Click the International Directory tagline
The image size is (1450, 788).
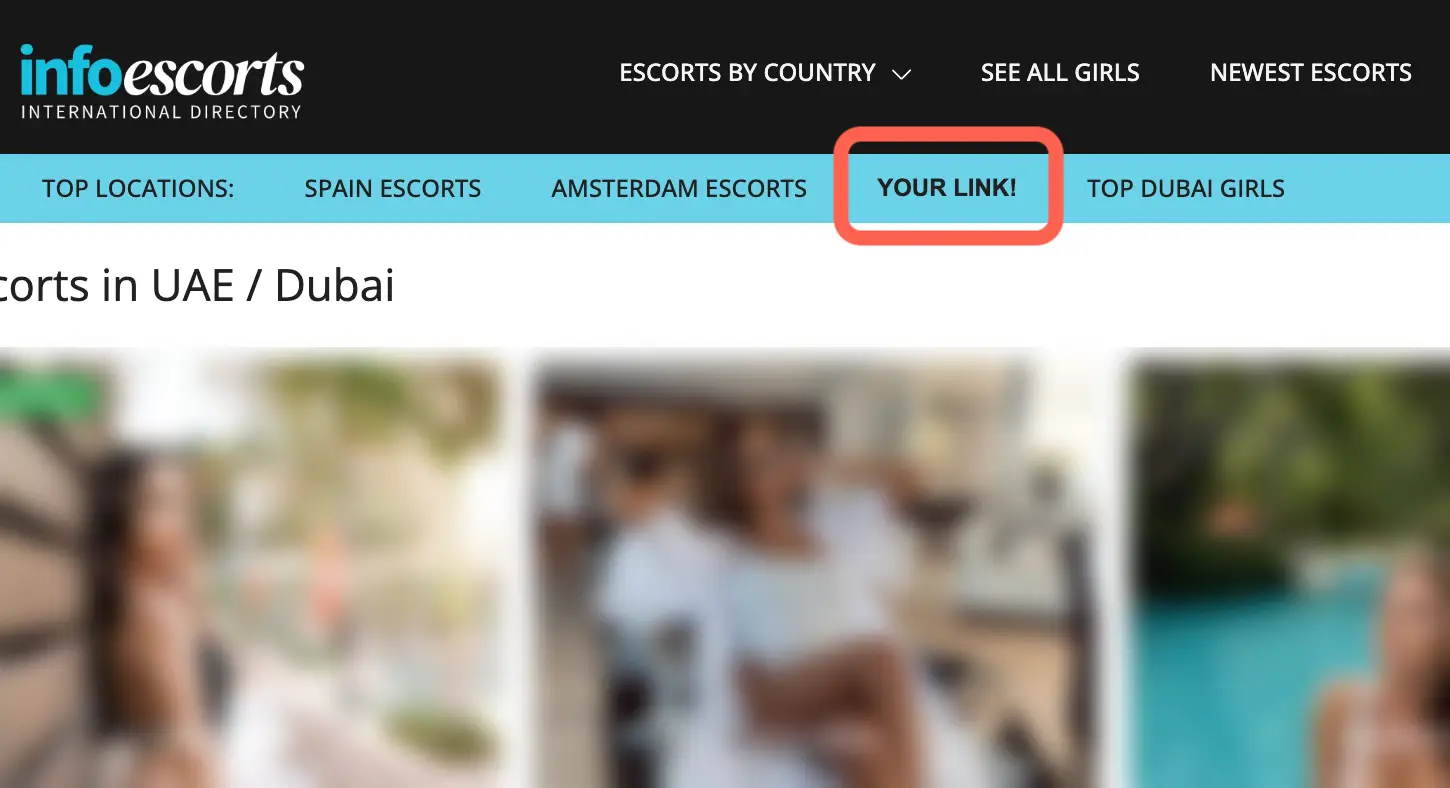[x=161, y=112]
